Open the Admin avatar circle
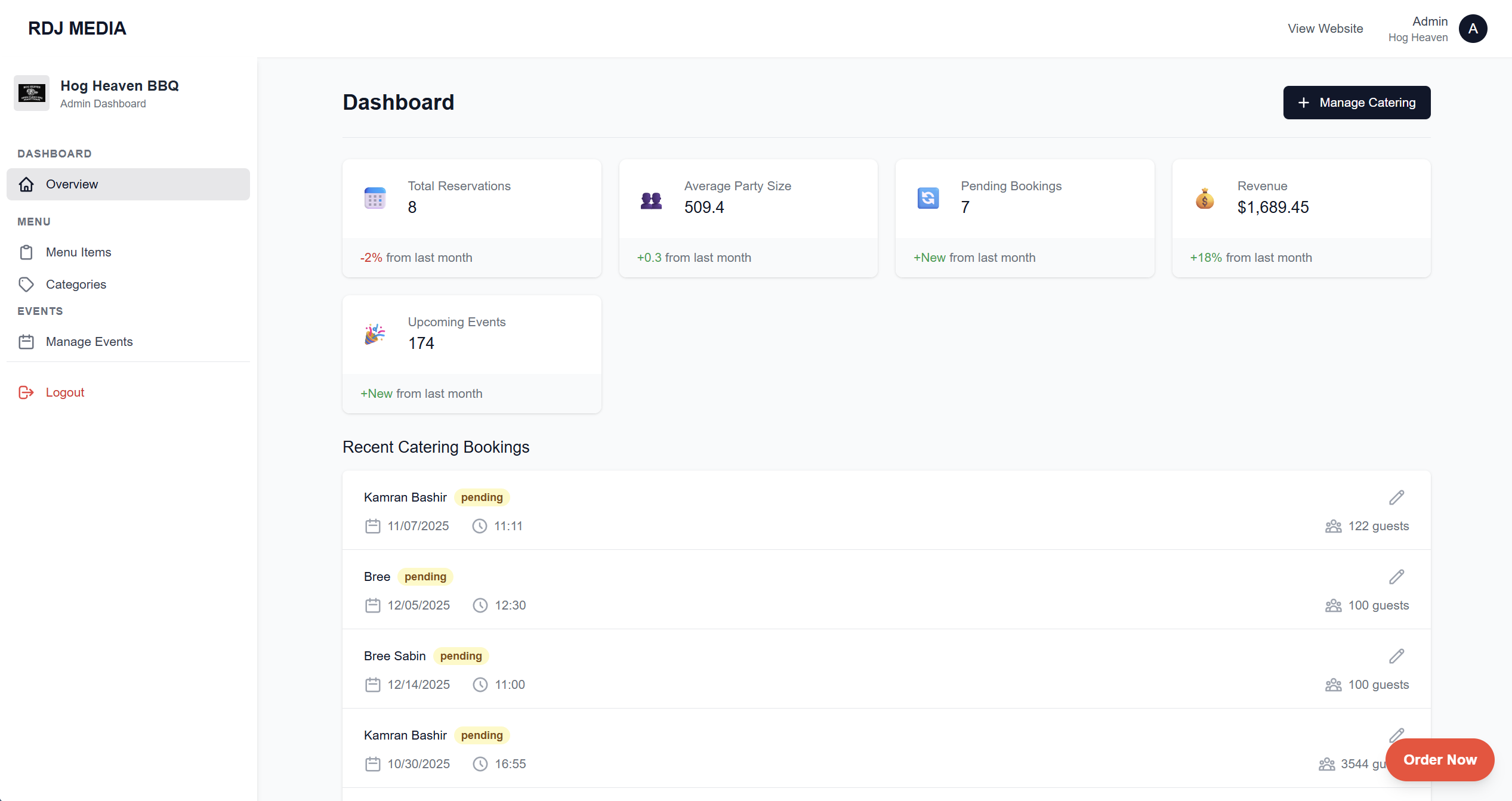The width and height of the screenshot is (1512, 801). coord(1473,28)
